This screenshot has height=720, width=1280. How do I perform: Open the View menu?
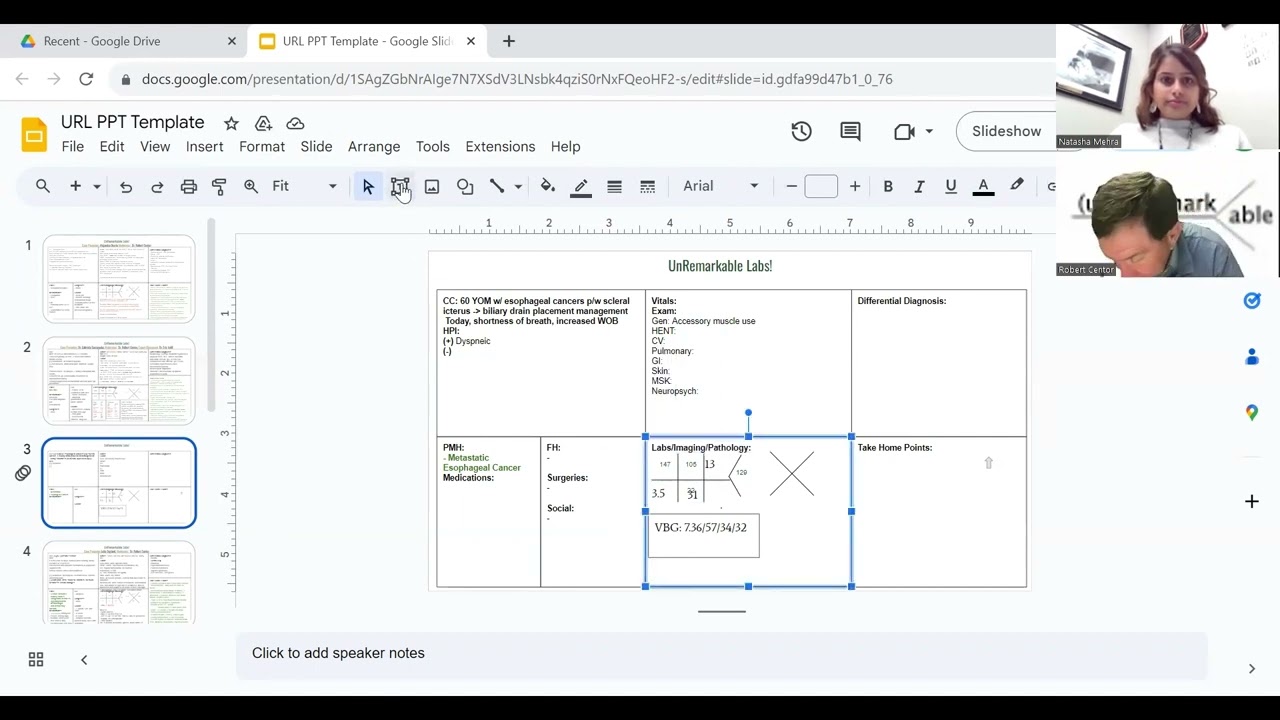[x=155, y=146]
